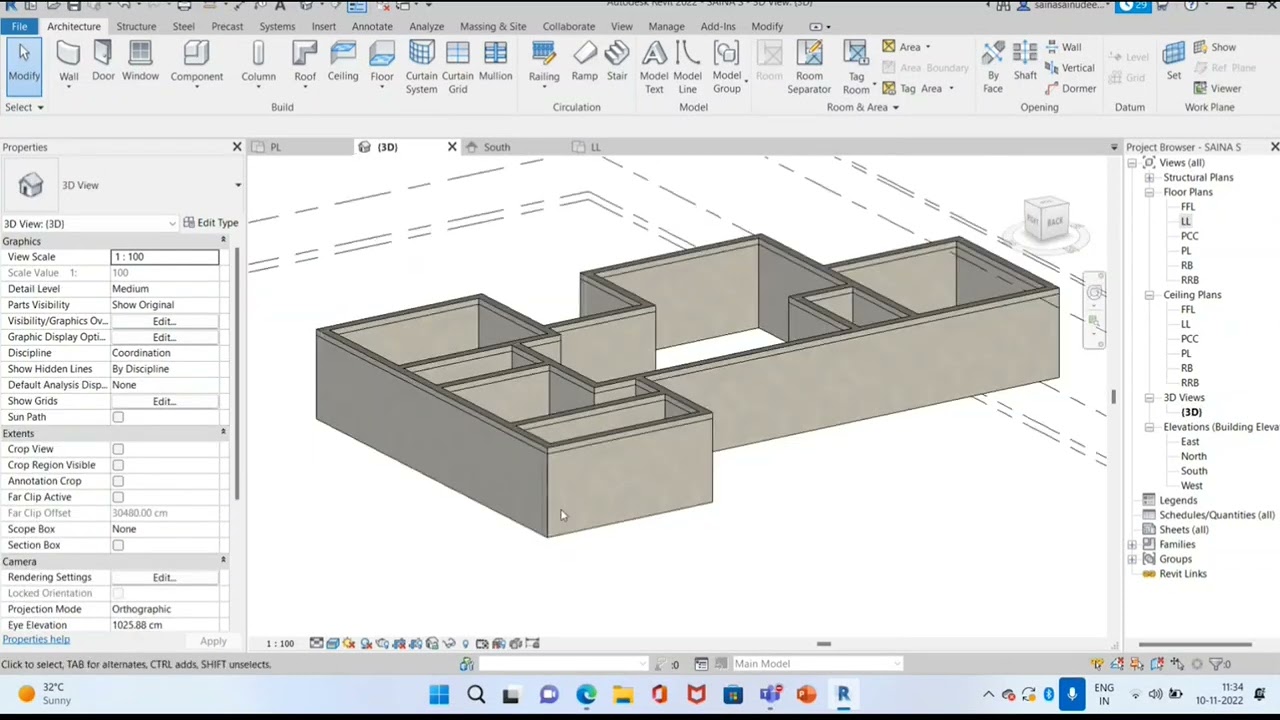Click the Apply button in Properties
The image size is (1280, 720).
pos(213,641)
